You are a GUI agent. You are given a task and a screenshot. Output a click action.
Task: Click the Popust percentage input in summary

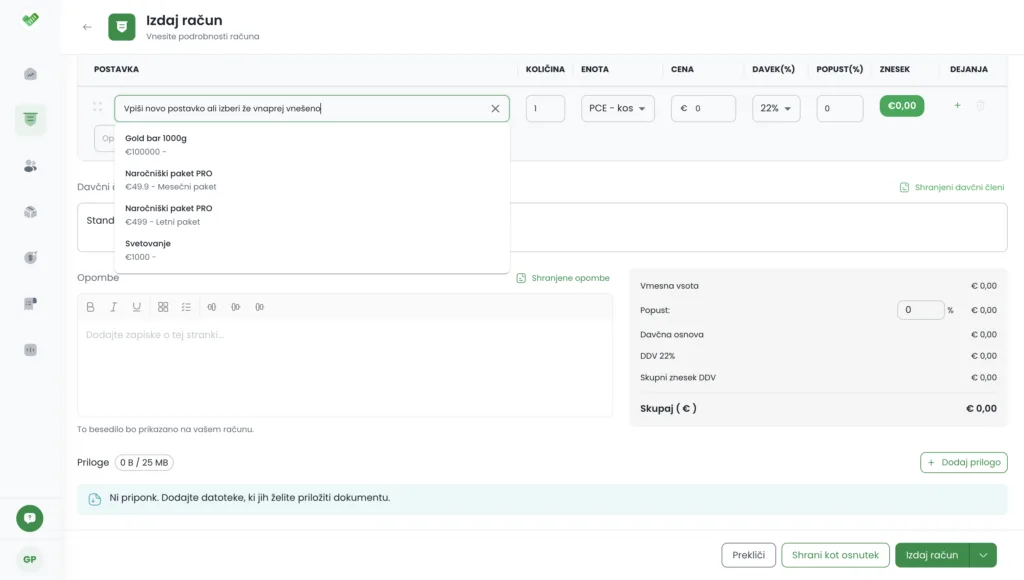pyautogui.click(x=920, y=310)
